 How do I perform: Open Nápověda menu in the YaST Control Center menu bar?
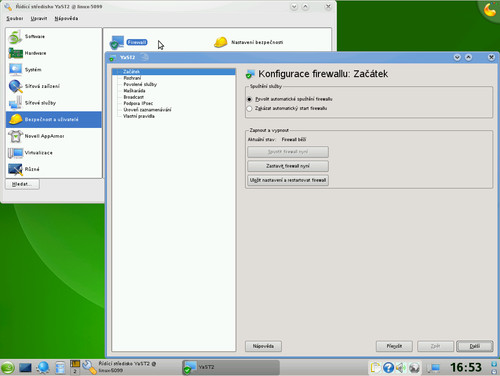pos(66,18)
